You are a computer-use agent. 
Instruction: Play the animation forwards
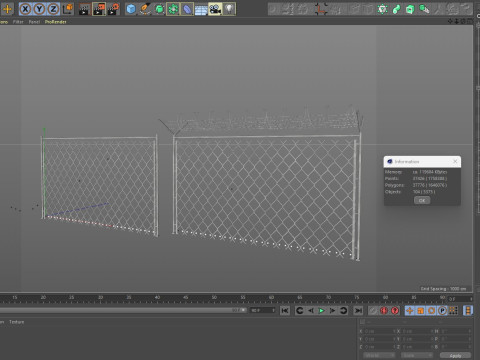pos(321,311)
